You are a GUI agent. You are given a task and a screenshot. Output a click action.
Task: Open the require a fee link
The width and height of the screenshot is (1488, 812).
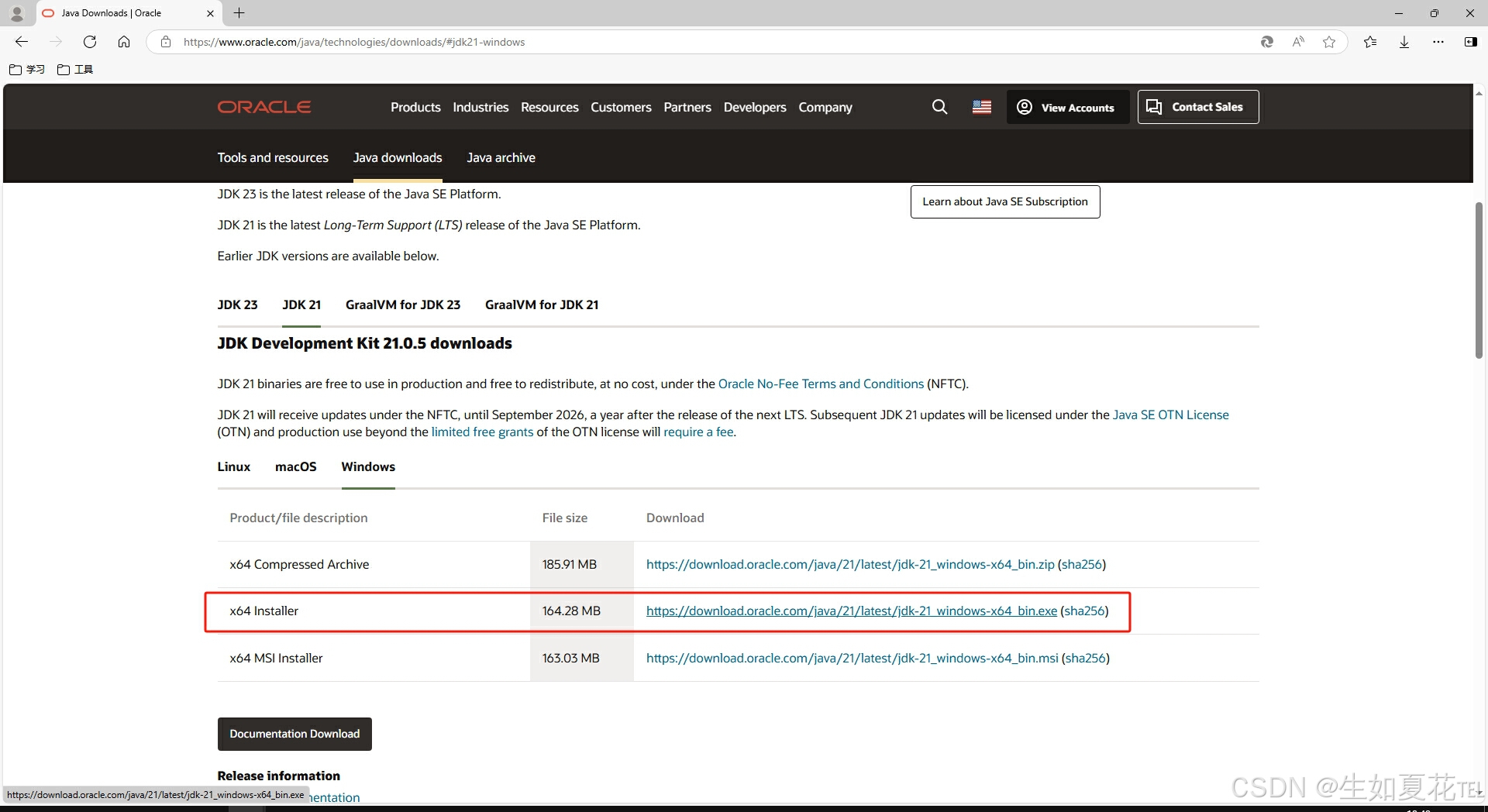[698, 432]
